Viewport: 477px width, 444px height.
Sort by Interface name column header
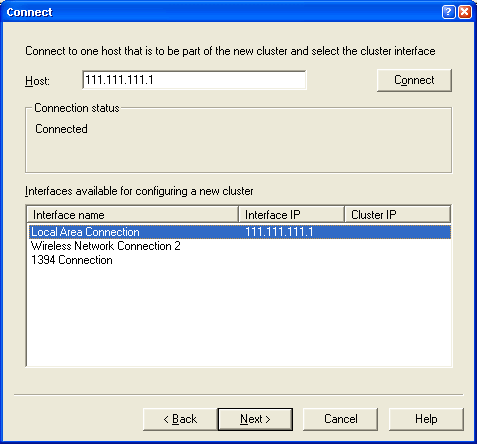click(x=132, y=215)
